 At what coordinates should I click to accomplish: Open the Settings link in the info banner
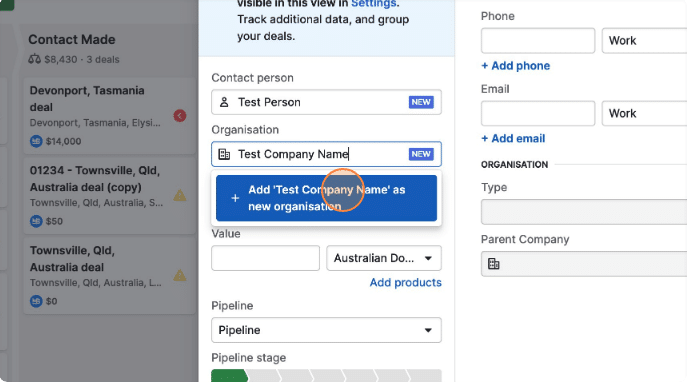click(x=374, y=4)
